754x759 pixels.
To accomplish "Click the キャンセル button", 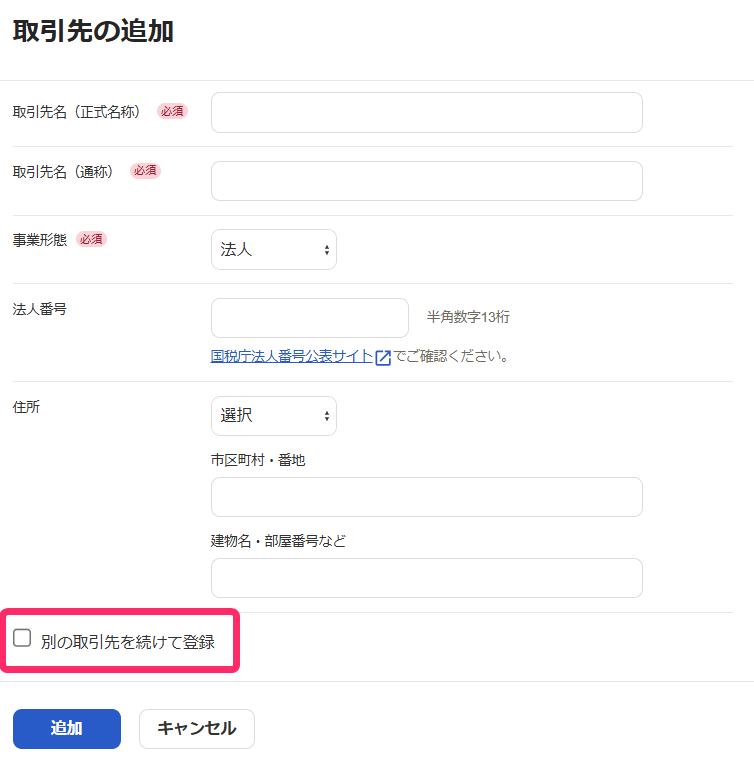I will [x=197, y=729].
